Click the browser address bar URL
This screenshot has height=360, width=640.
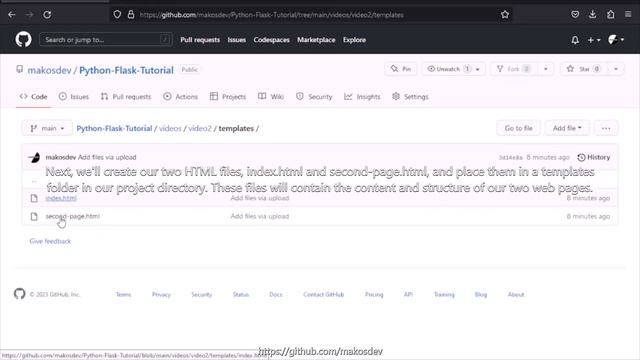271,15
